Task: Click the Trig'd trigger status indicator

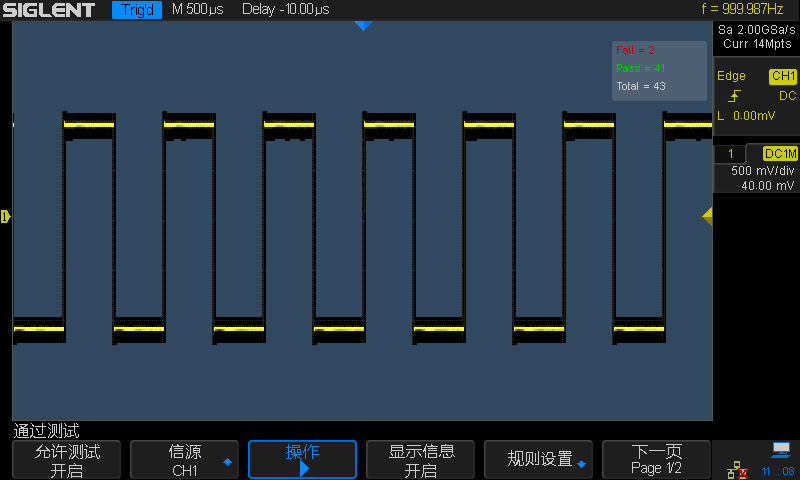Action: click(137, 10)
